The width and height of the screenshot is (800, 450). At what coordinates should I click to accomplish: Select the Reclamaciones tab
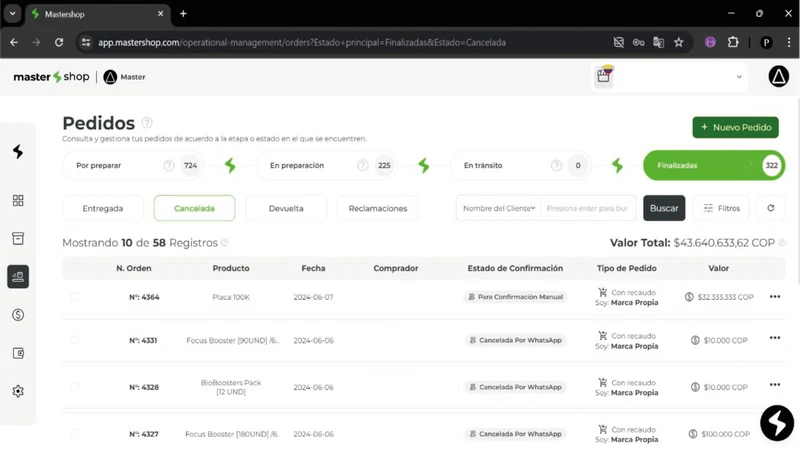378,208
